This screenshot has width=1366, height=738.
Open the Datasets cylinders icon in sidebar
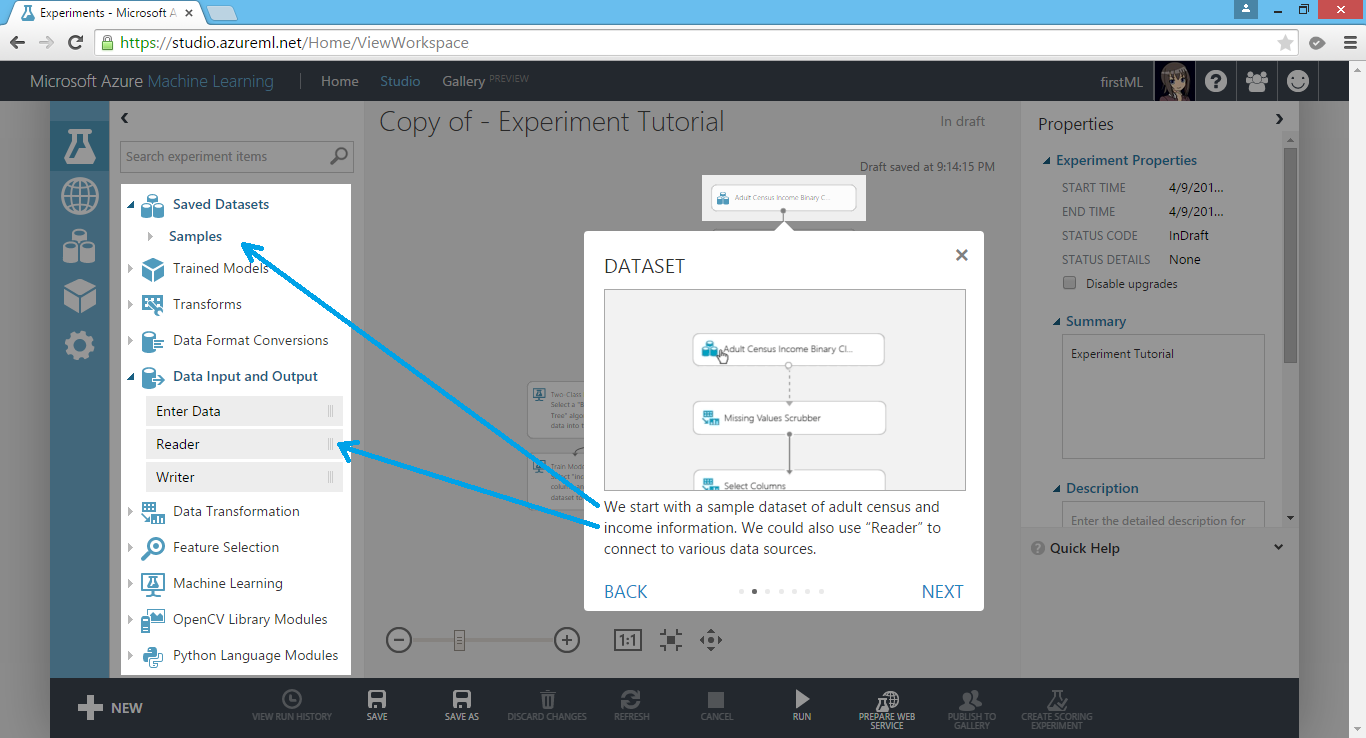coord(79,246)
